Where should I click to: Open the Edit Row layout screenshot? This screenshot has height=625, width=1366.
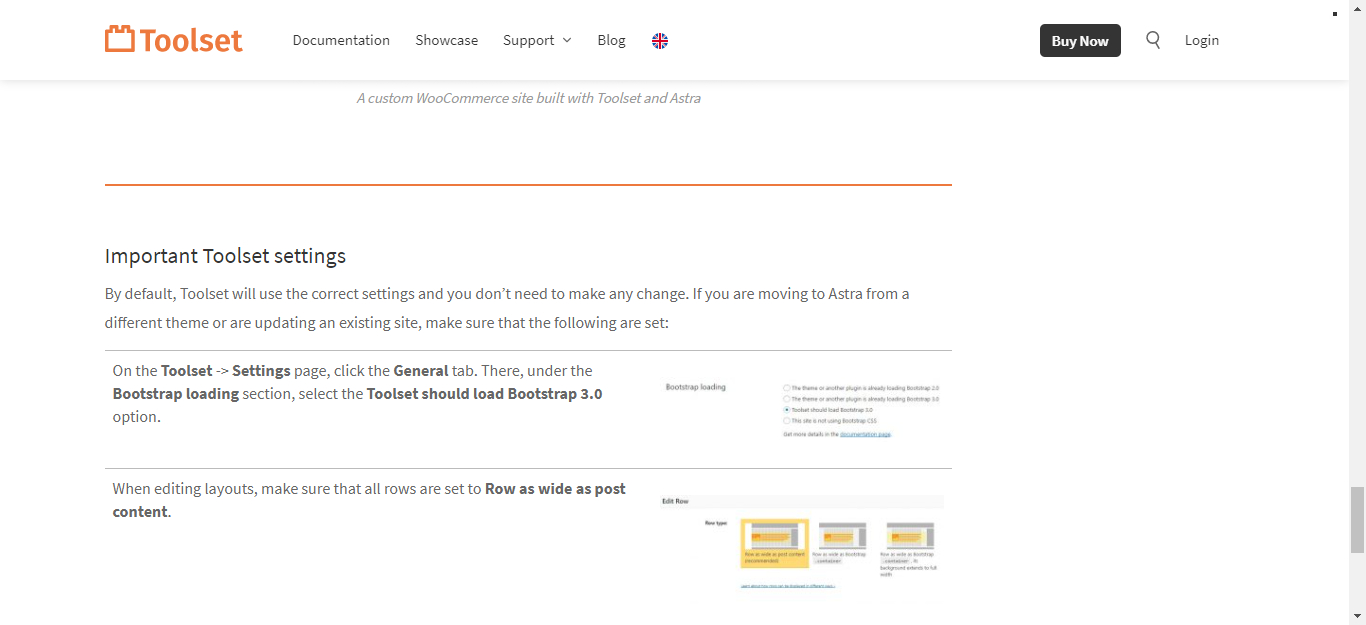pyautogui.click(x=802, y=541)
